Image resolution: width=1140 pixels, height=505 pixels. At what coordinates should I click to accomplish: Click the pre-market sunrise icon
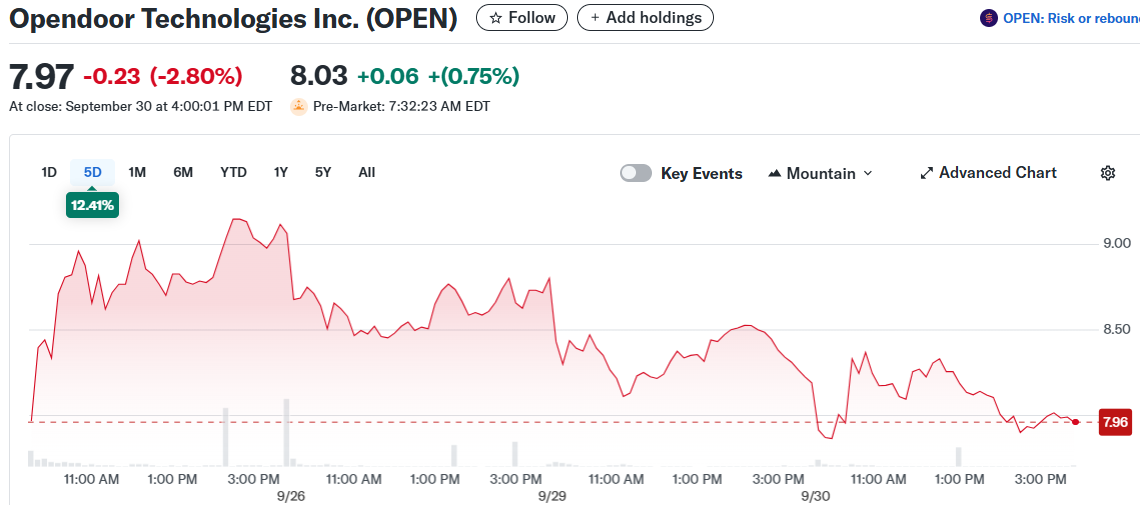pyautogui.click(x=298, y=106)
